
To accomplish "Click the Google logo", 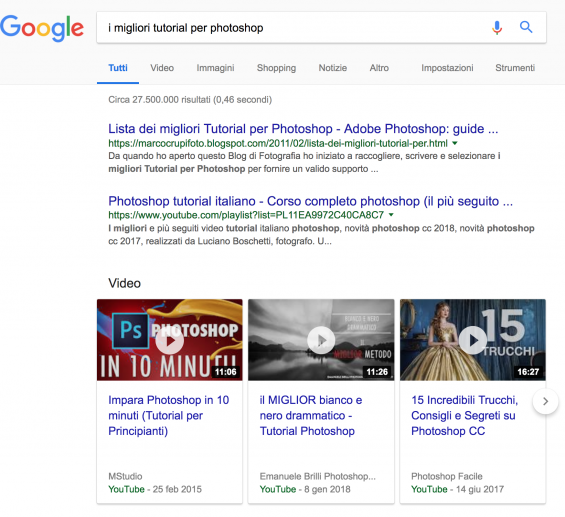I will tap(42, 28).
